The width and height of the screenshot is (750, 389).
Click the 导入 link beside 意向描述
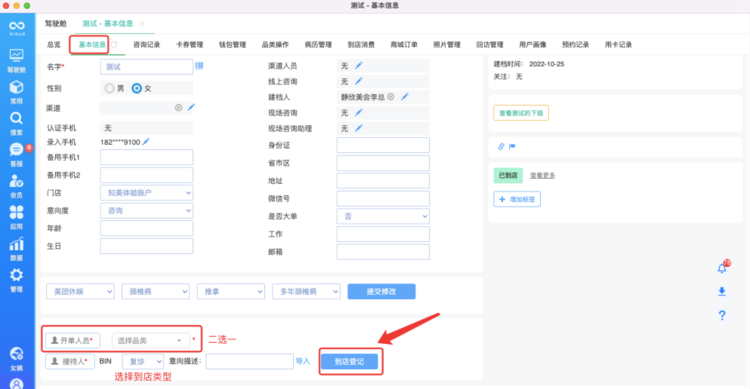[303, 361]
